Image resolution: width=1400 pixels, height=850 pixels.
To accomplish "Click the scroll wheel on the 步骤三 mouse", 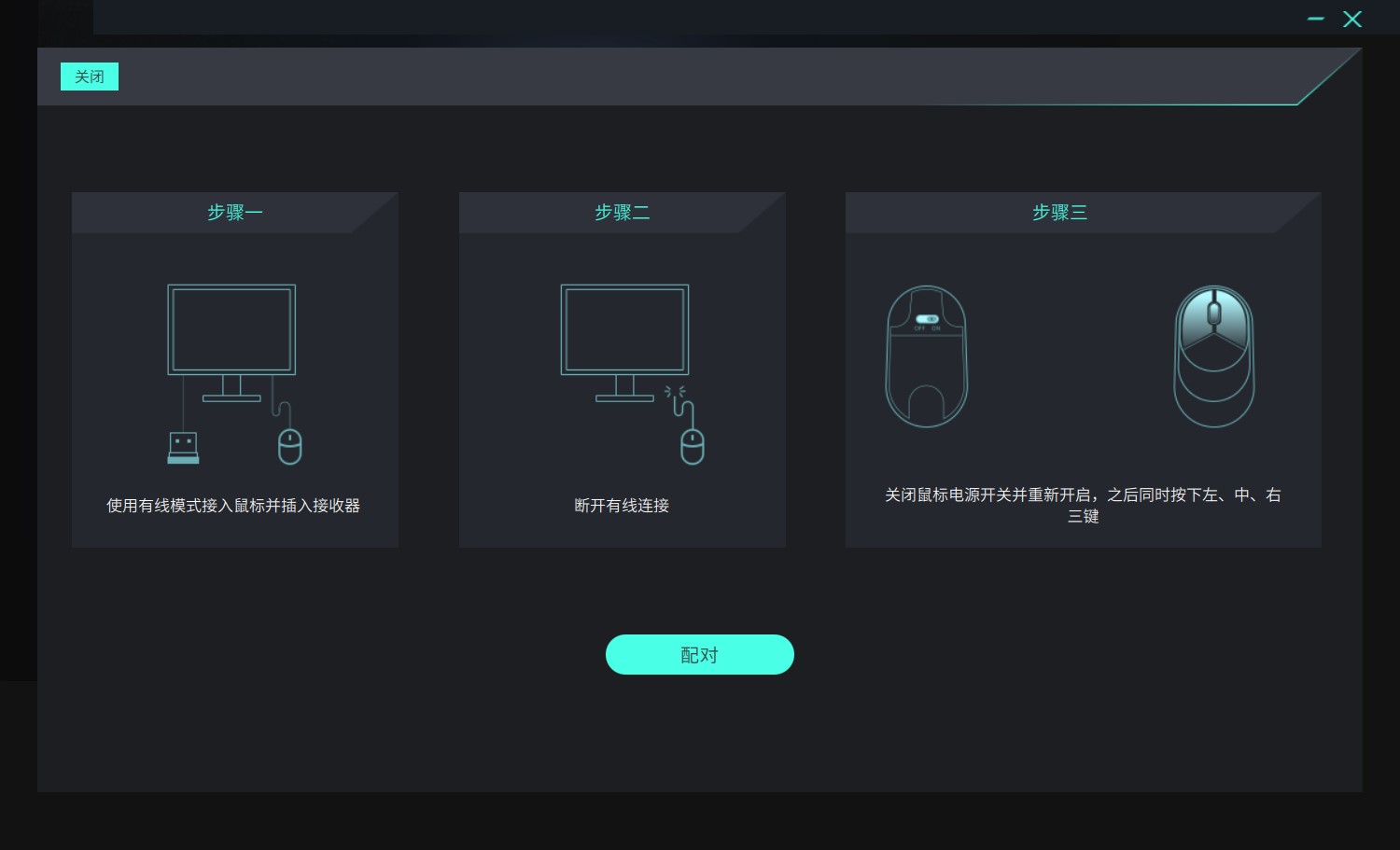I will coord(1213,311).
